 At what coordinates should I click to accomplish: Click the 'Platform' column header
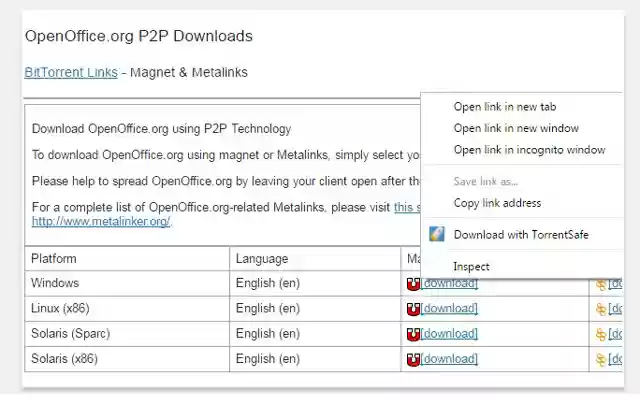tap(54, 258)
